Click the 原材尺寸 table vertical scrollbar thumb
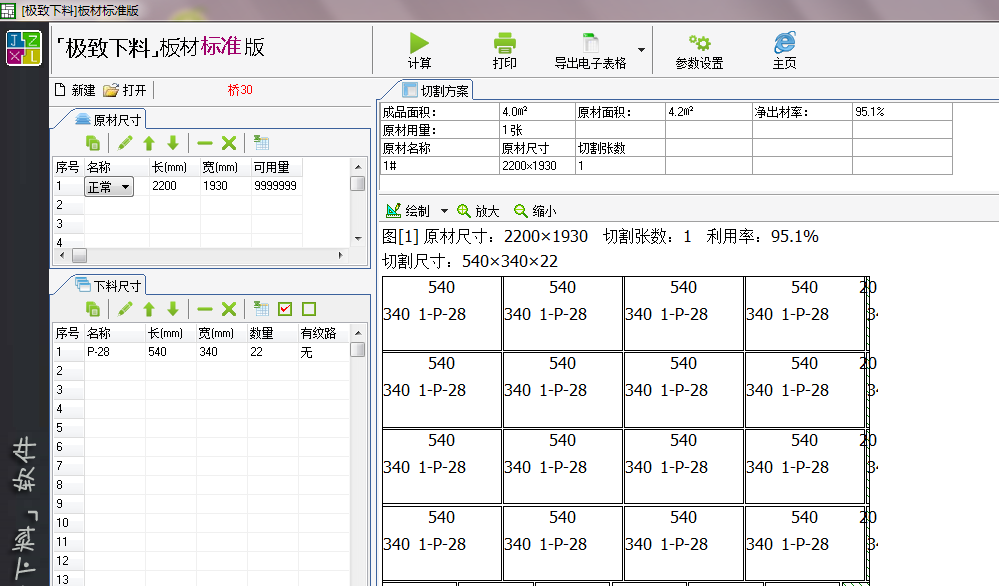999x586 pixels. pyautogui.click(x=358, y=183)
